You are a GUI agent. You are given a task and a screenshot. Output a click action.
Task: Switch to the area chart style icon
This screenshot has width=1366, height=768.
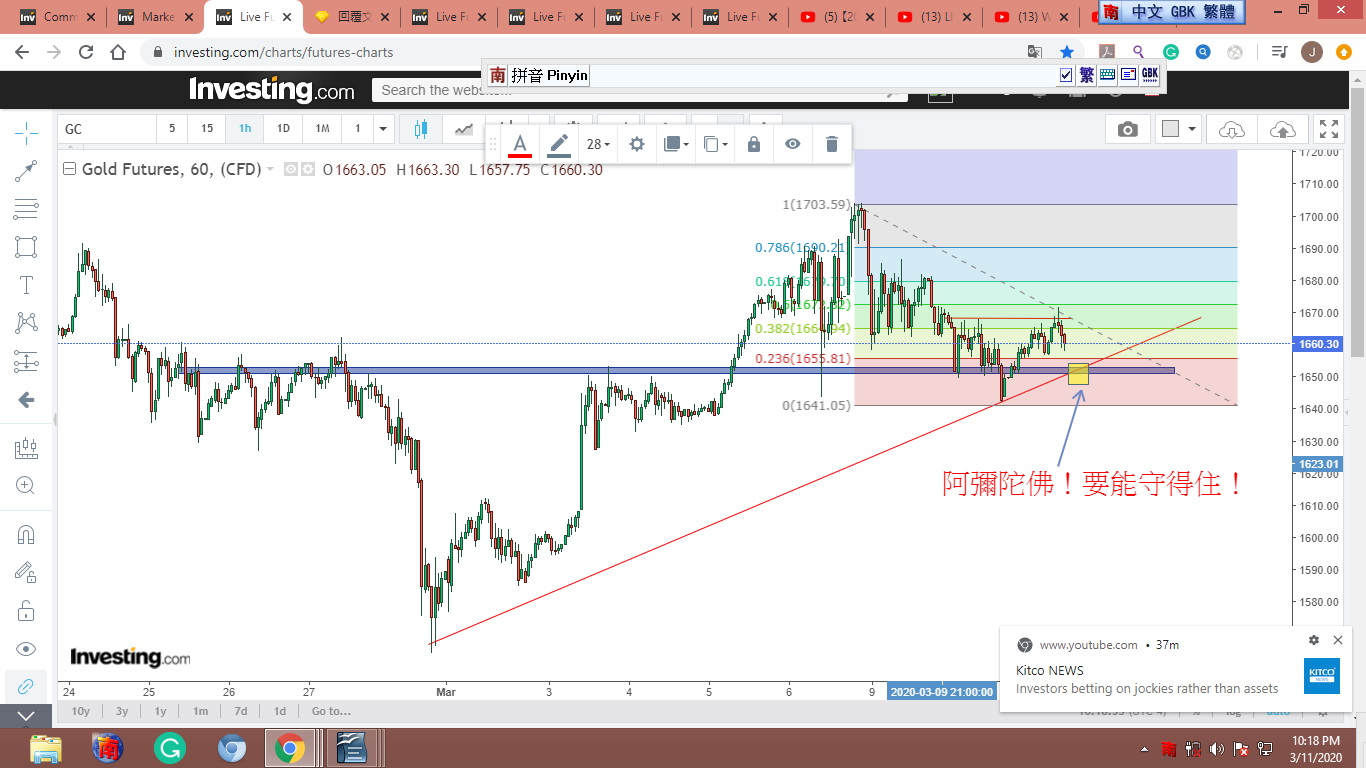tap(464, 129)
